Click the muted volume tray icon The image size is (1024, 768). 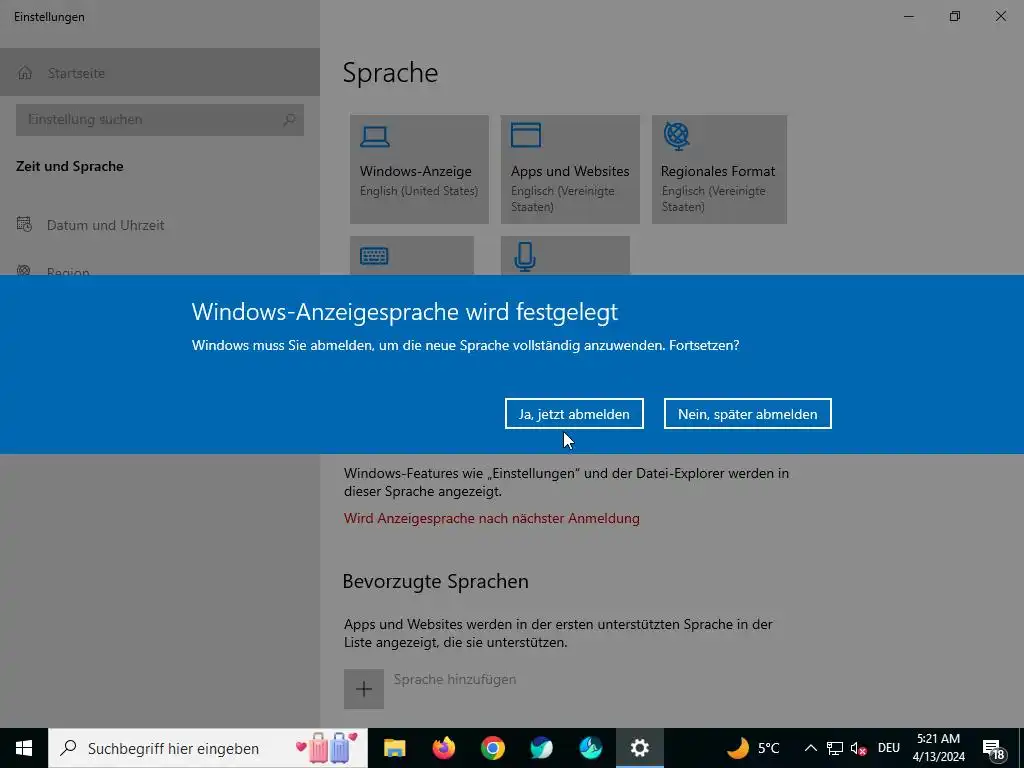(x=859, y=748)
